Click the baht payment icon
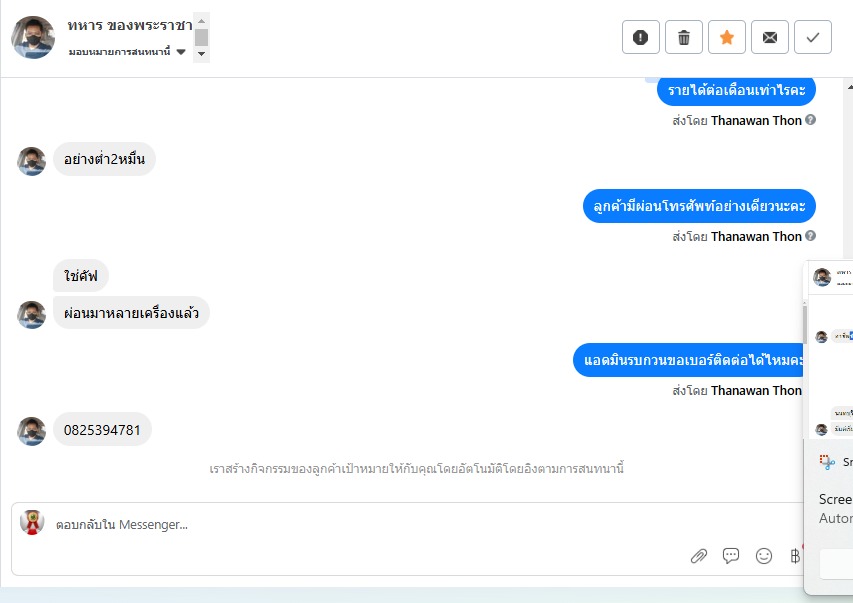Screen dimensions: 853x603 coord(795,556)
